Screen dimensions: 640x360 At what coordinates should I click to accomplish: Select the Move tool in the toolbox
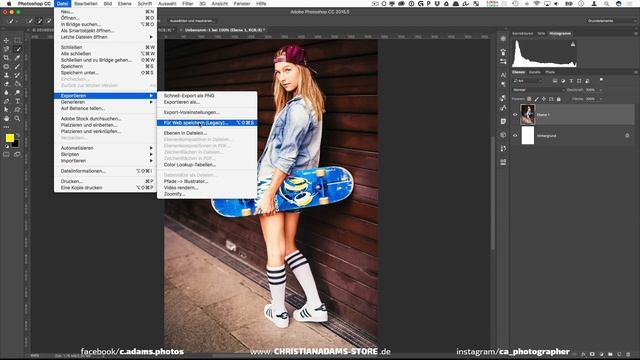pos(6,40)
